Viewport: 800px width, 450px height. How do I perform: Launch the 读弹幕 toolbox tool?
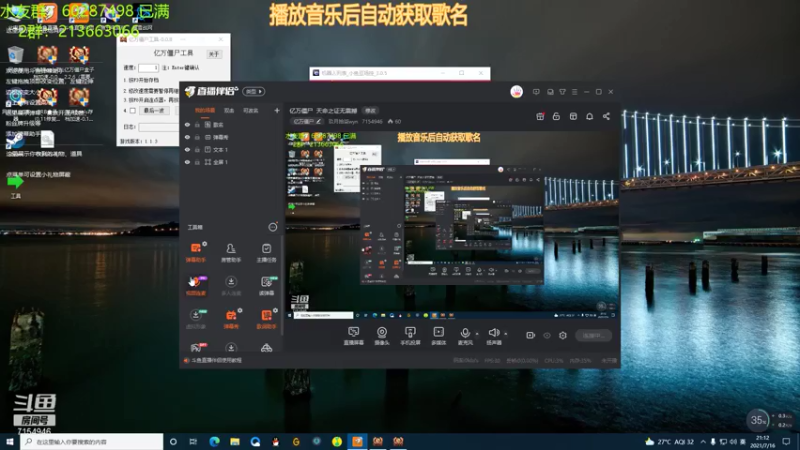(266, 285)
